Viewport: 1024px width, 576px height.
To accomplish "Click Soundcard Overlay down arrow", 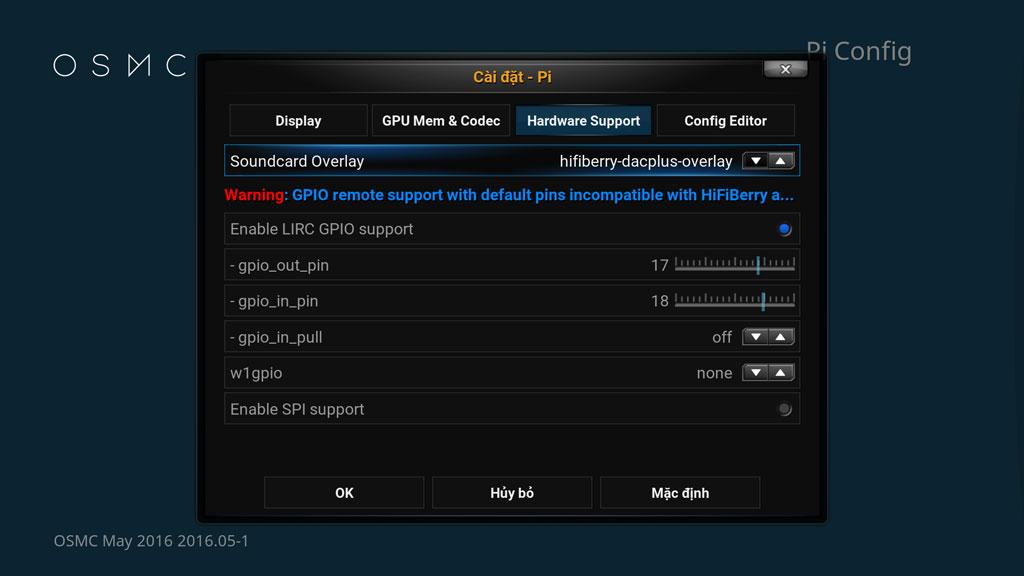I will (756, 161).
